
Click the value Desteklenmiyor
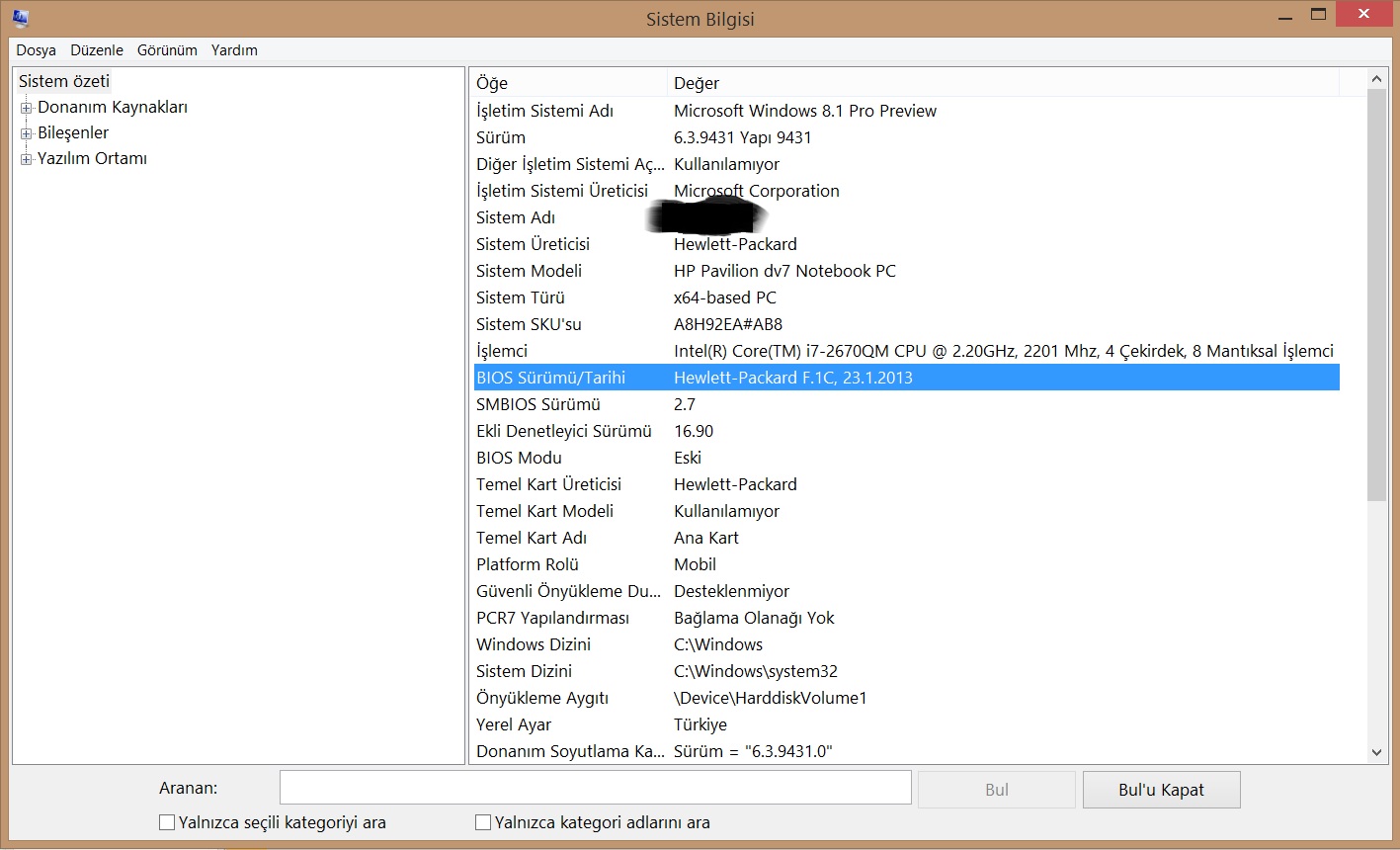click(x=732, y=591)
